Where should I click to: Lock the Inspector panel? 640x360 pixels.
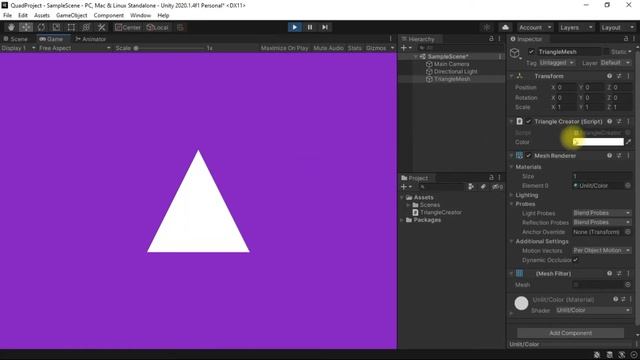pos(626,38)
